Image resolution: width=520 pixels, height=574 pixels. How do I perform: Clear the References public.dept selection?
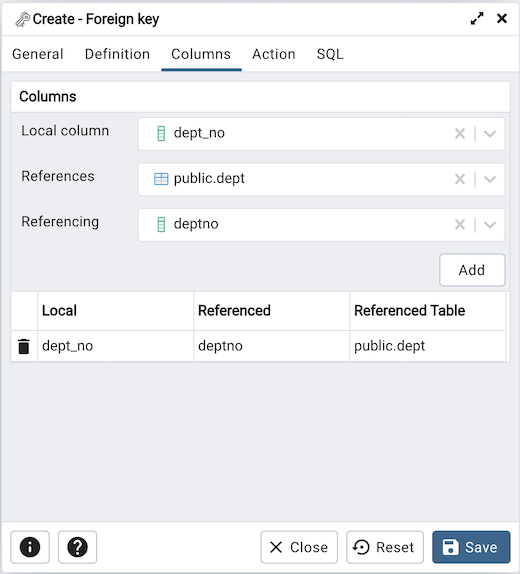pos(460,179)
